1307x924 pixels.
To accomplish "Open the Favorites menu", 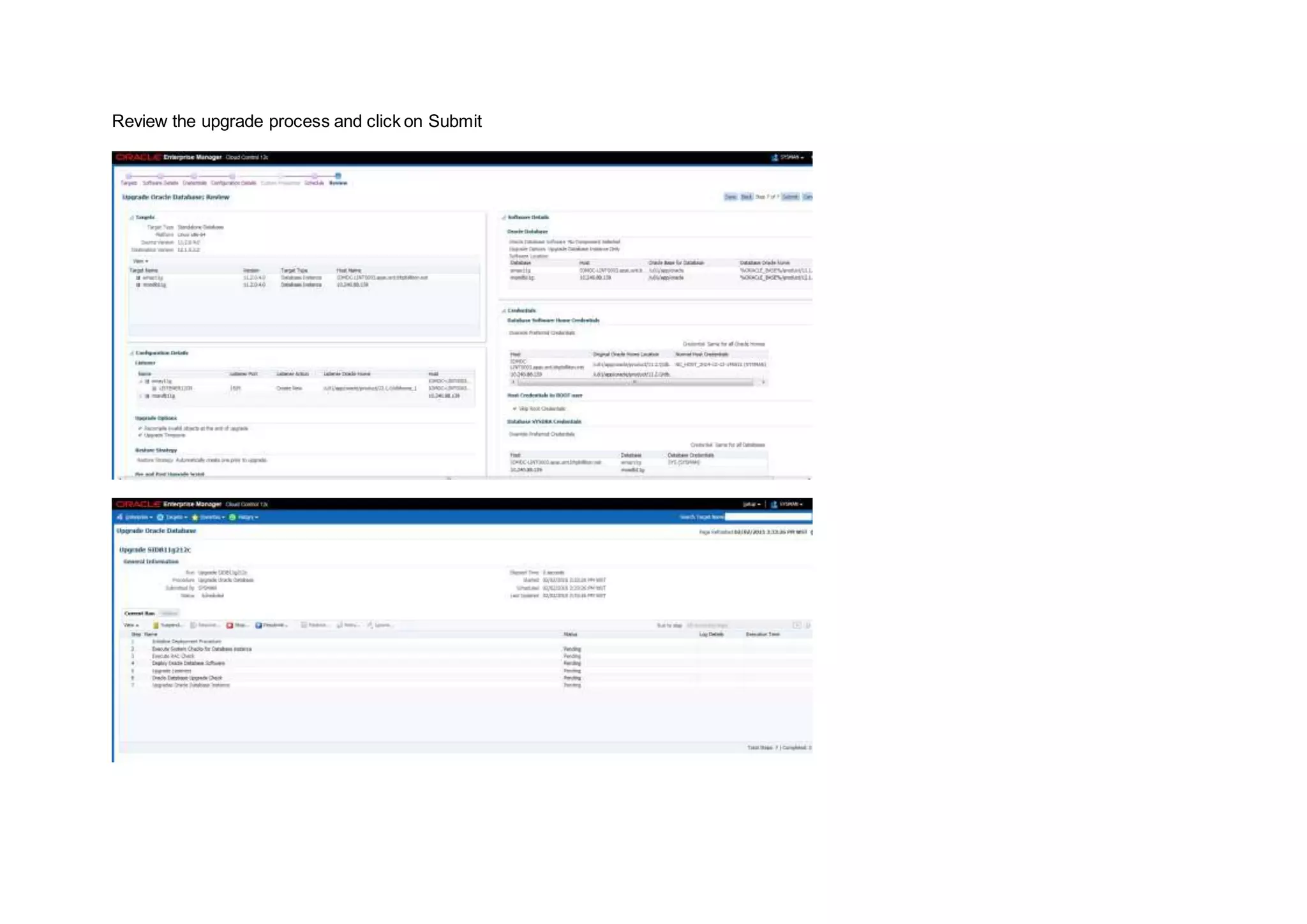I will coord(213,518).
